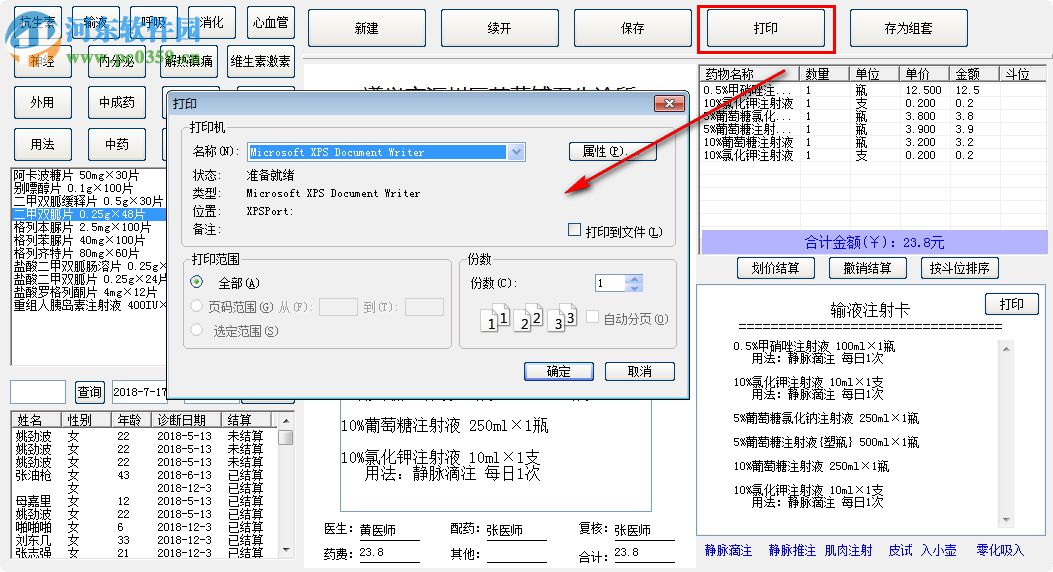Viewport: 1053px width, 572px height.
Task: Select 盐酸罗格列酮片 in the drug list
Action: 89,293
